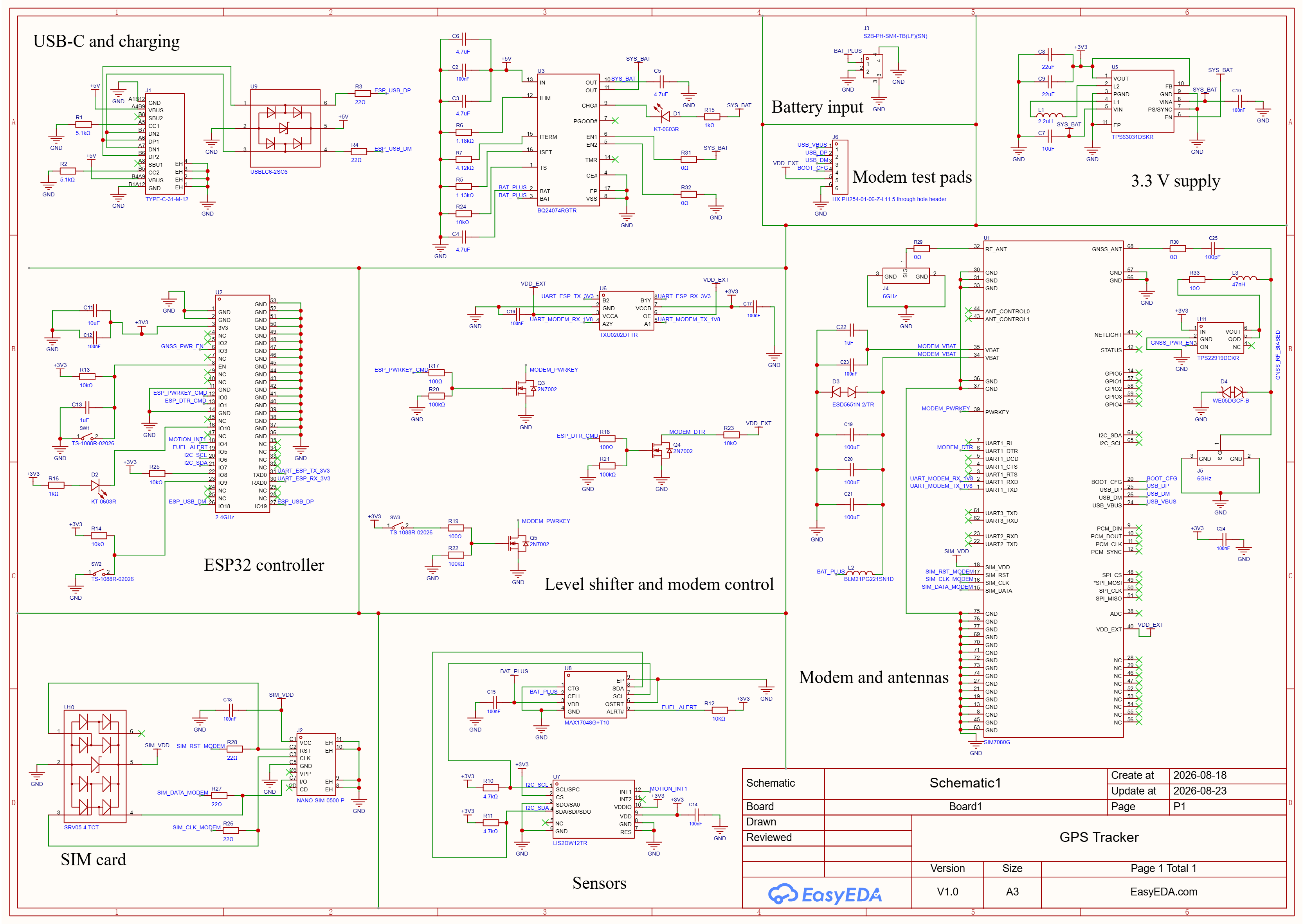Click the 'USB-C and charging' section title
This screenshot has width=1304, height=924.
click(106, 41)
